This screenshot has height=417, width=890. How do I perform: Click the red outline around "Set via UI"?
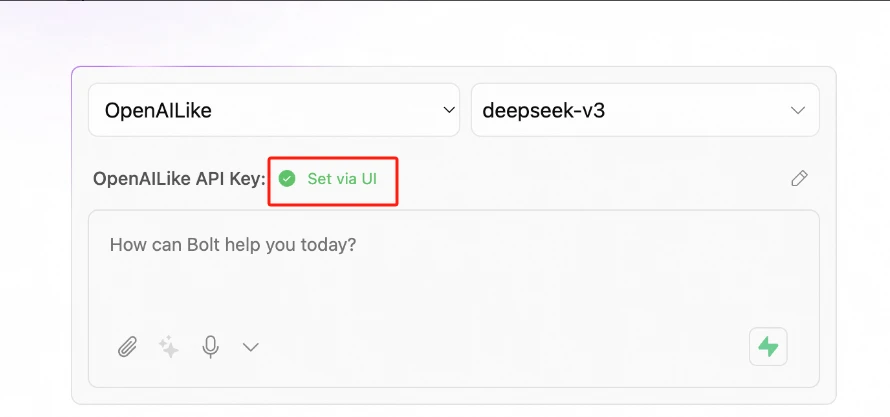pyautogui.click(x=333, y=159)
